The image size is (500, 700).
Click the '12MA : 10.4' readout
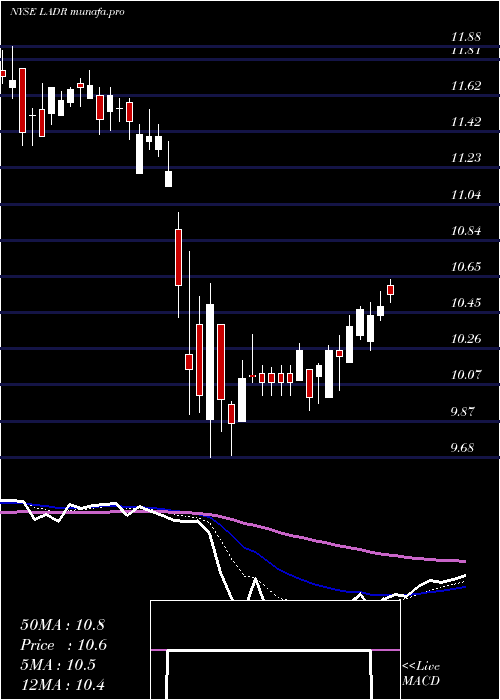pyautogui.click(x=62, y=685)
